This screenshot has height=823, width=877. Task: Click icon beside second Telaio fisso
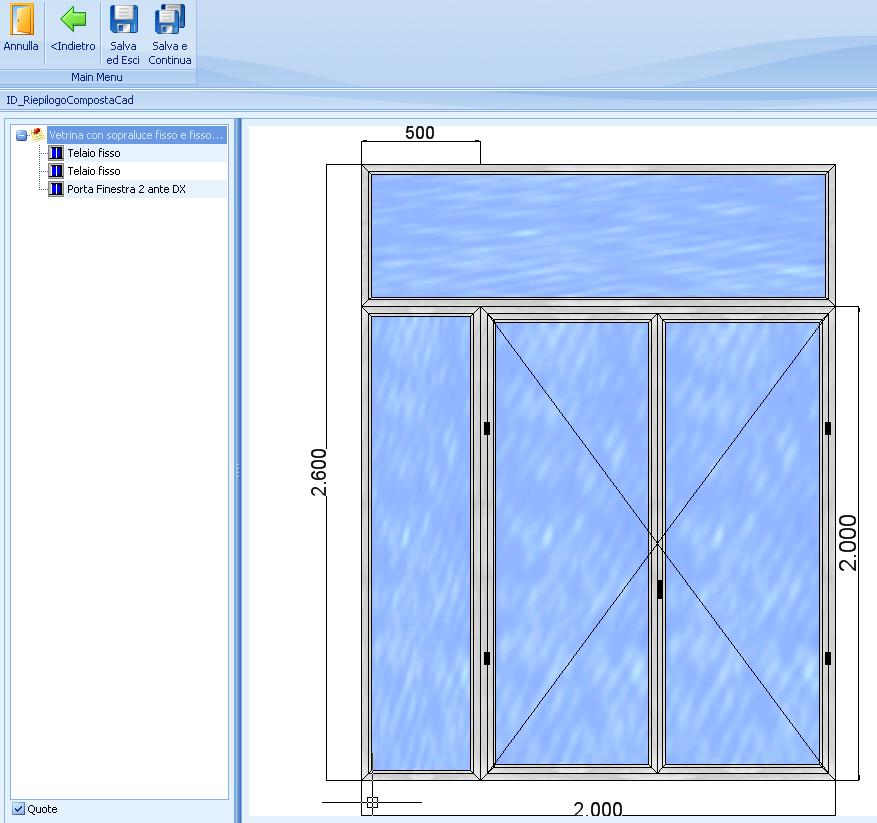[x=56, y=171]
